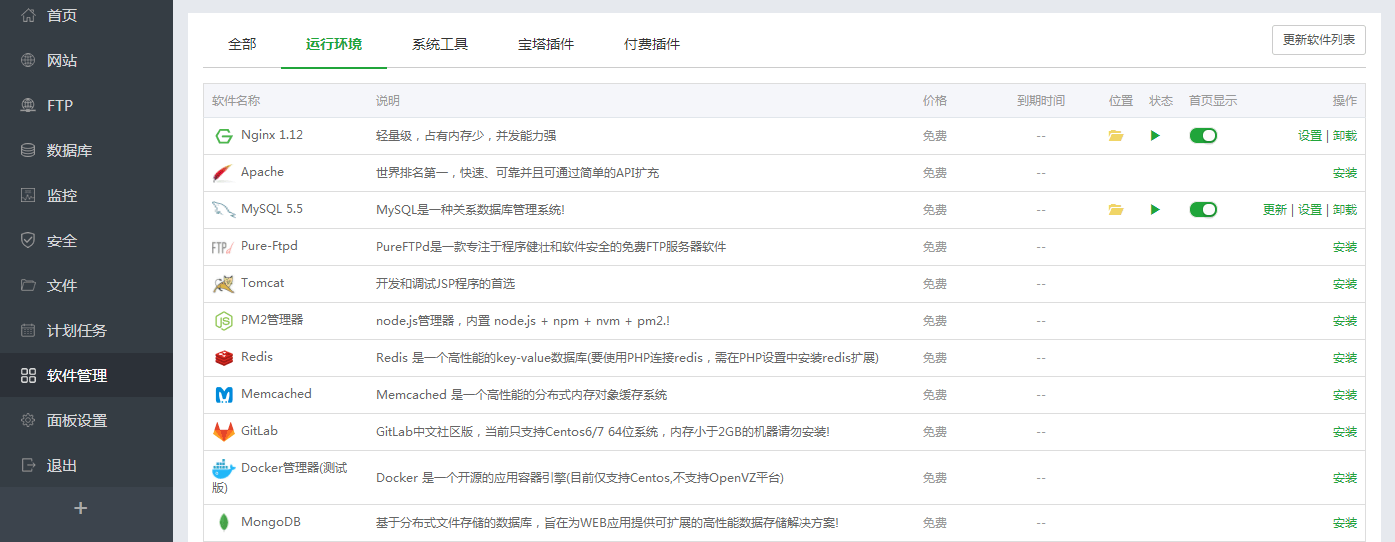Click the exit icon beside 退出
This screenshot has height=542, width=1395.
28,466
